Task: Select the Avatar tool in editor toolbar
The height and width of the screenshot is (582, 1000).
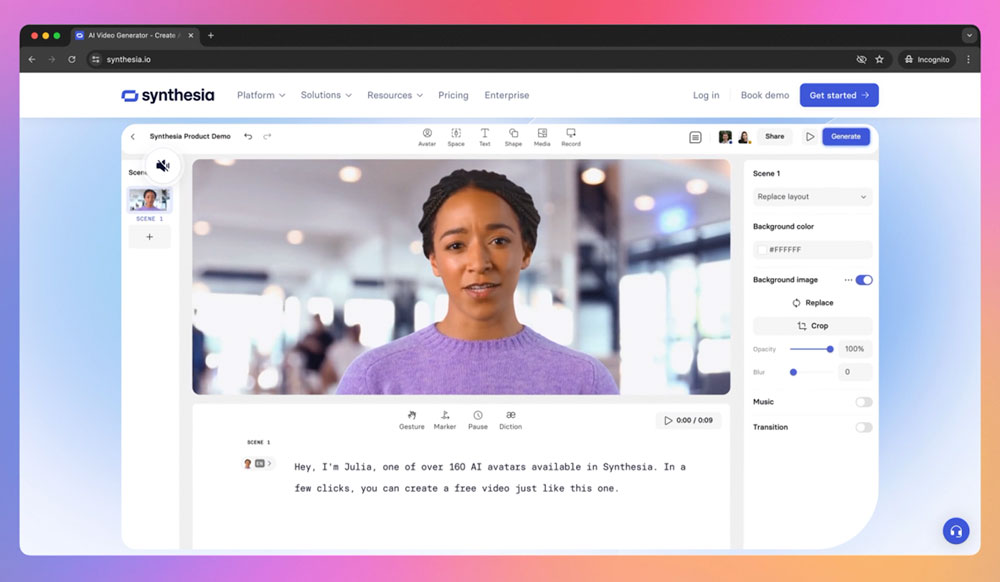Action: coord(427,137)
